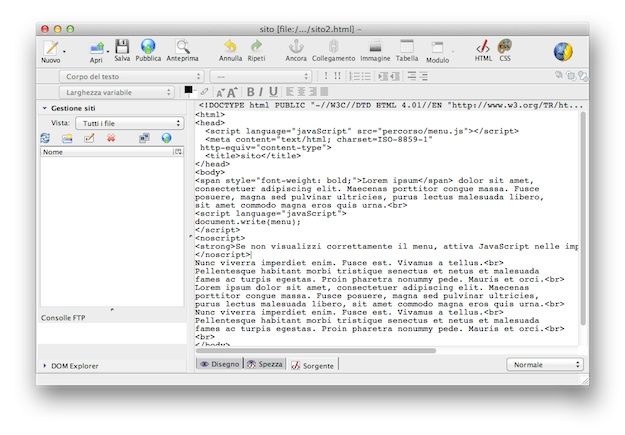This screenshot has width=625, height=435.
Task: Click the black foreground color swatch
Action: [x=189, y=90]
